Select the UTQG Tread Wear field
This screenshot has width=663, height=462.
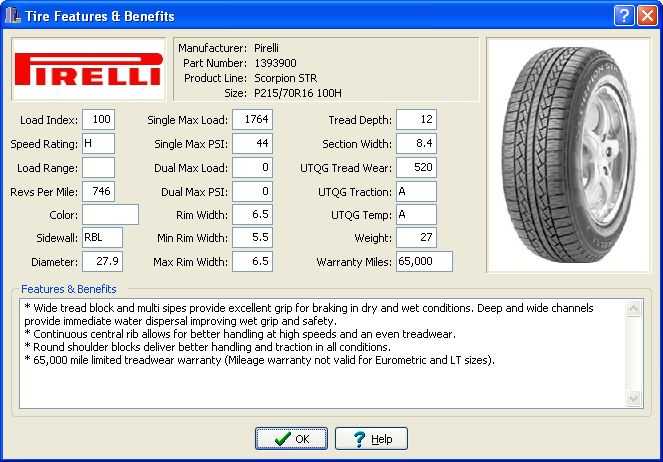416,167
